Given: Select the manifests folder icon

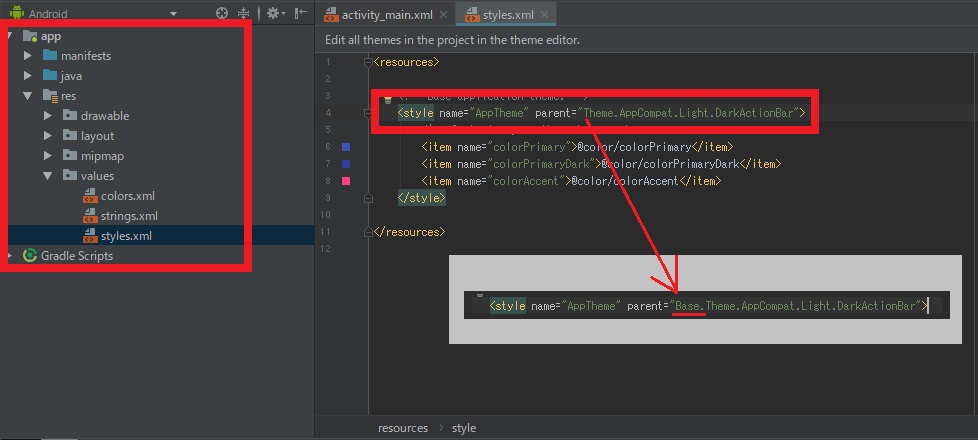Looking at the screenshot, I should click(50, 56).
